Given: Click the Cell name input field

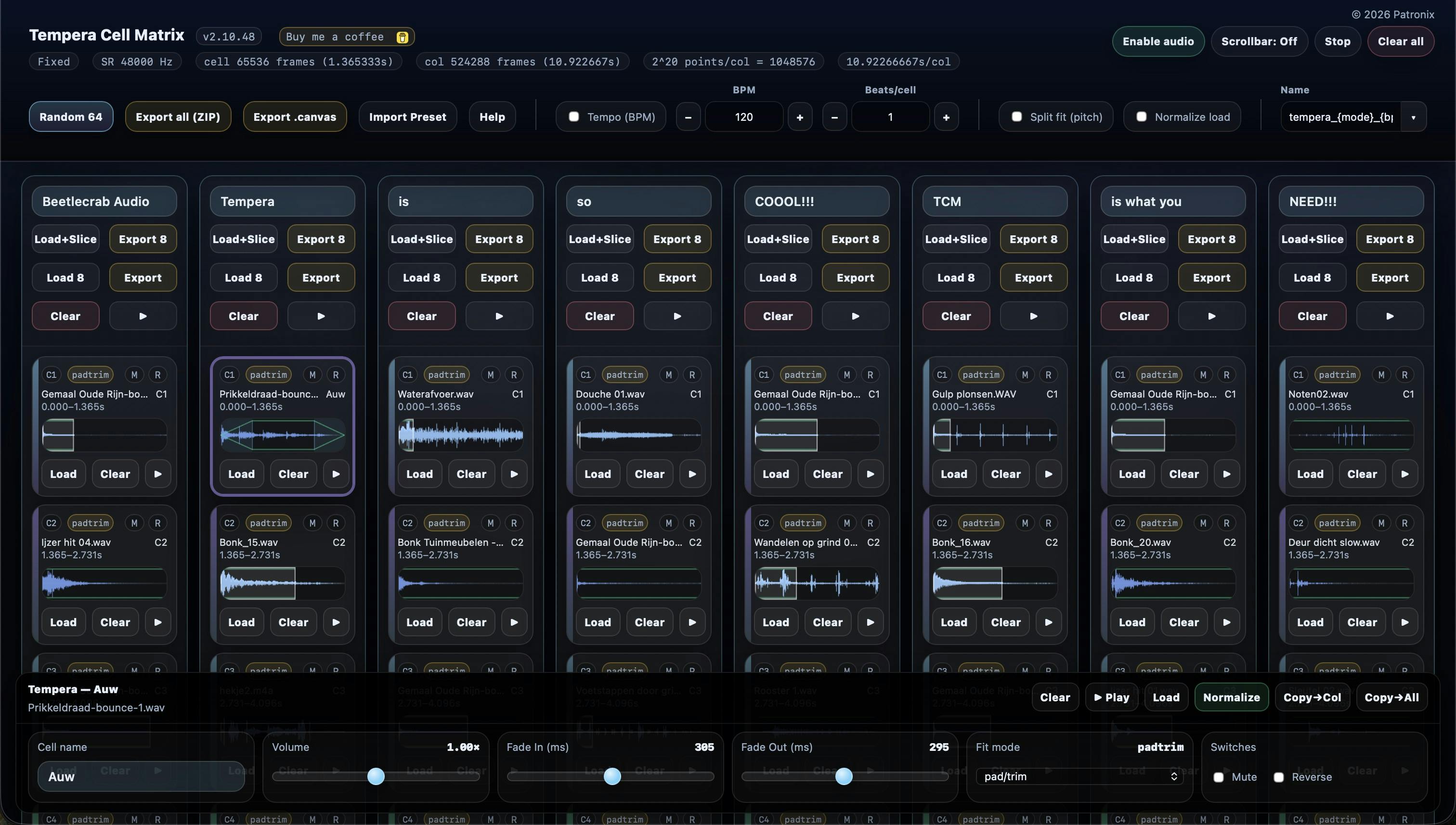Looking at the screenshot, I should point(141,777).
